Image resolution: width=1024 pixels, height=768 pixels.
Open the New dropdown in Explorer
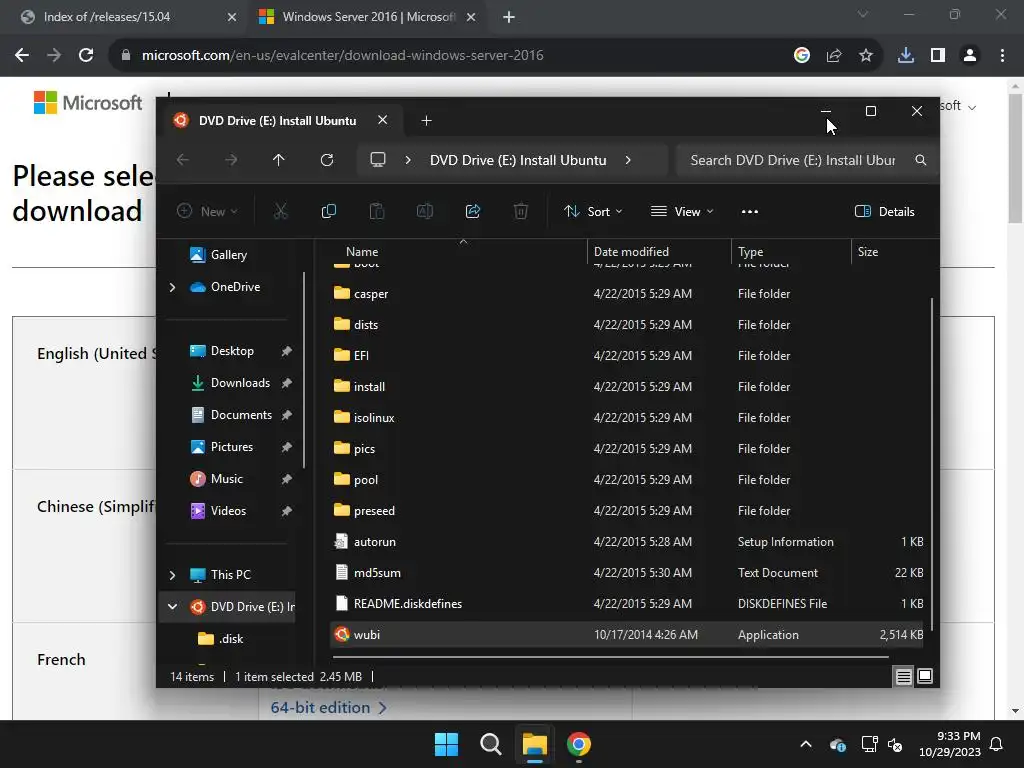tap(207, 211)
